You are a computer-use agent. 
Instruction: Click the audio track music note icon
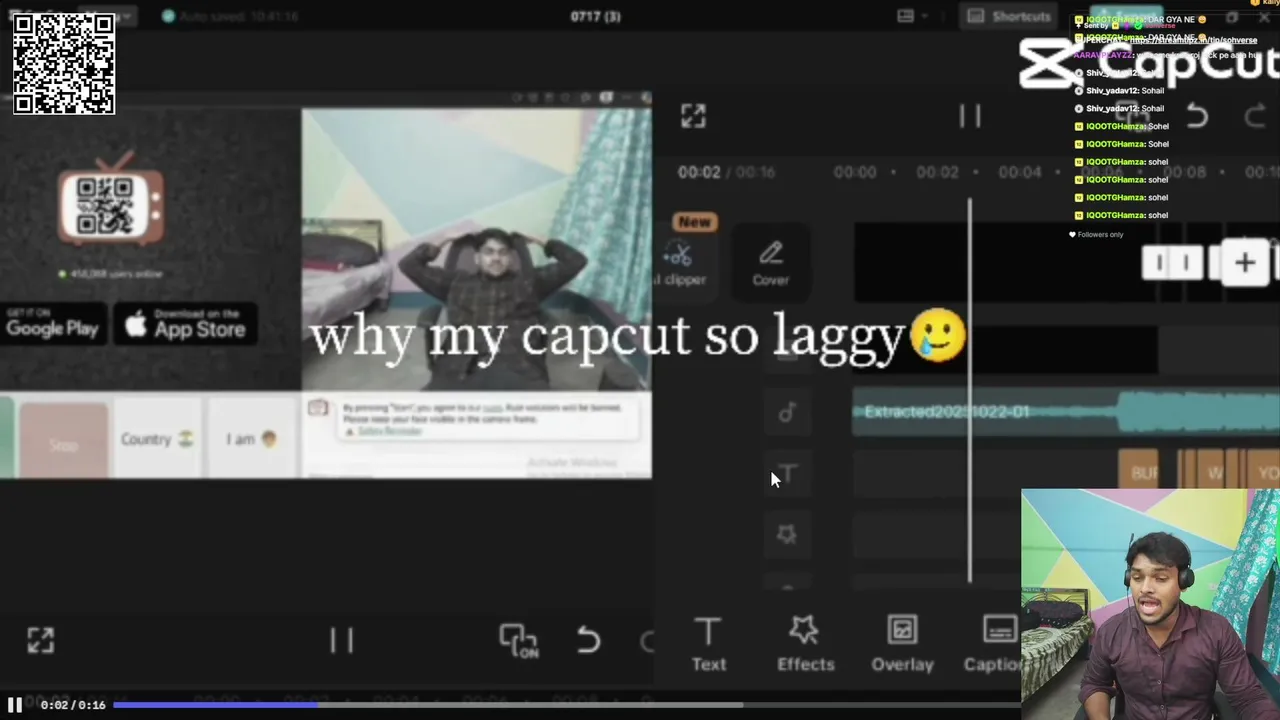pos(787,412)
